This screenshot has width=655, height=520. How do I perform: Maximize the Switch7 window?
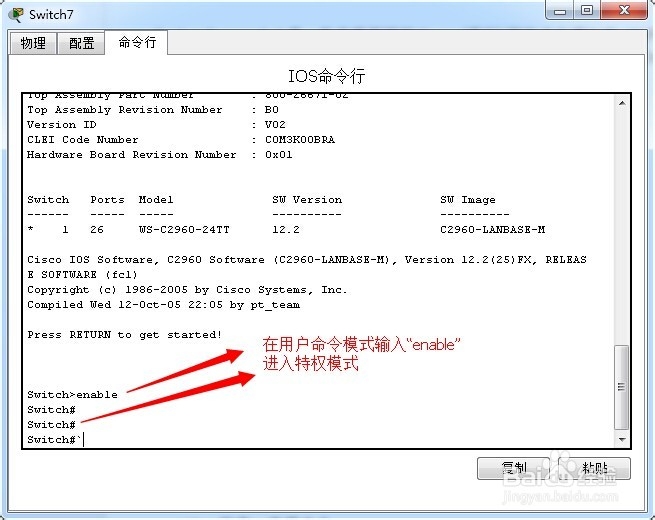coord(586,10)
